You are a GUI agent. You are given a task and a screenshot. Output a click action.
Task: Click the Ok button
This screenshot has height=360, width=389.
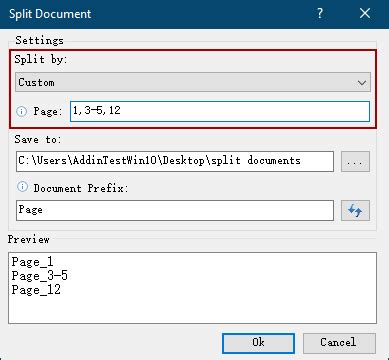(258, 343)
